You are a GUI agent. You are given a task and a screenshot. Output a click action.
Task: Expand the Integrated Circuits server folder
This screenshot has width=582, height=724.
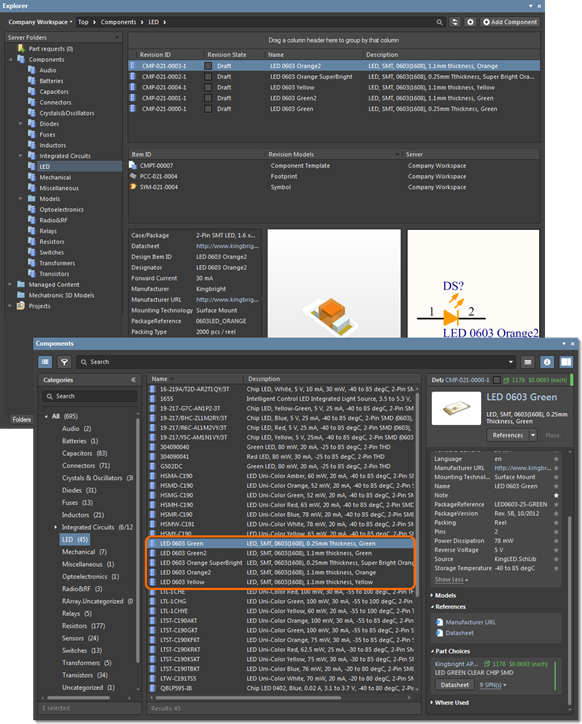20,156
